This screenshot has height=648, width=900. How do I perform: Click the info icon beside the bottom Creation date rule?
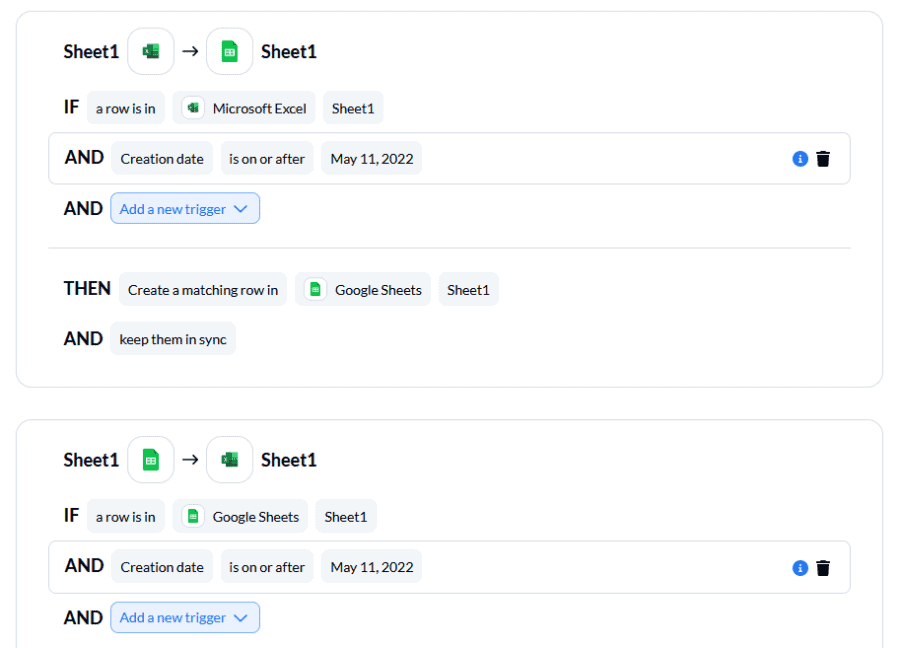[x=799, y=567]
